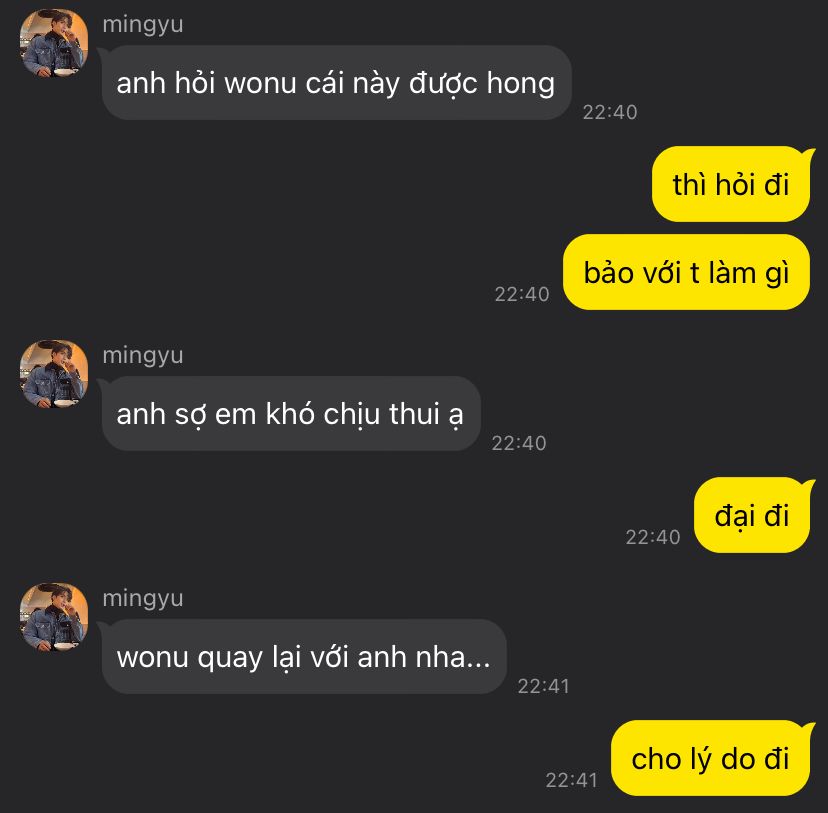
Task: Click the 22:40 timestamp beside 'đại đi'
Action: pos(653,537)
